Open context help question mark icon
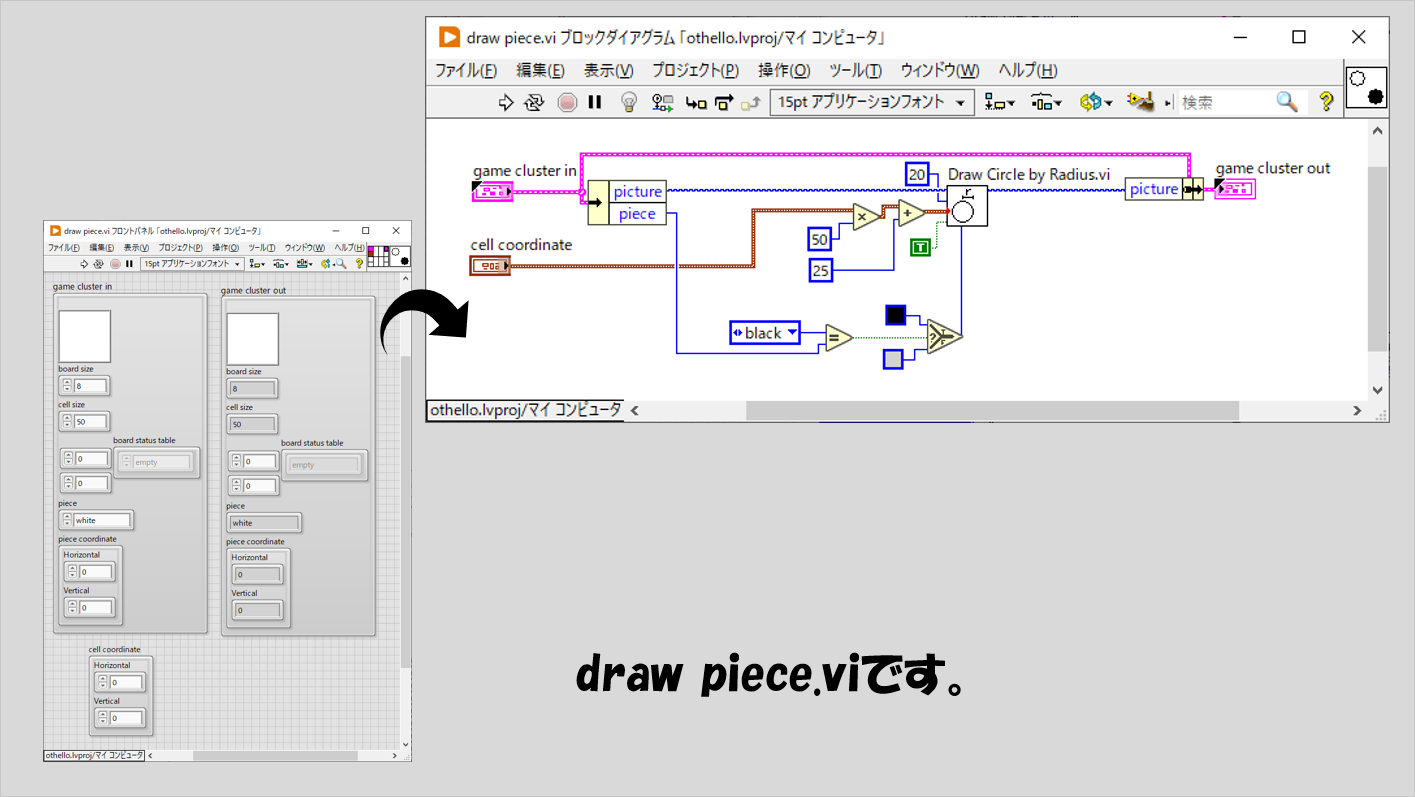 pos(1326,102)
